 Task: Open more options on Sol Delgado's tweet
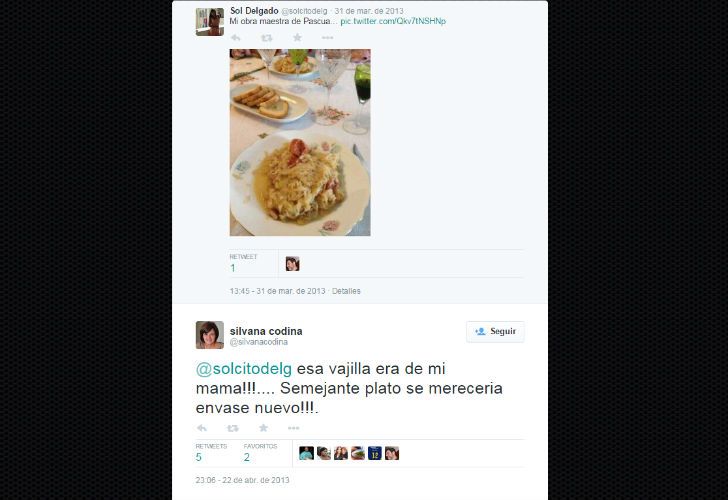coord(327,38)
